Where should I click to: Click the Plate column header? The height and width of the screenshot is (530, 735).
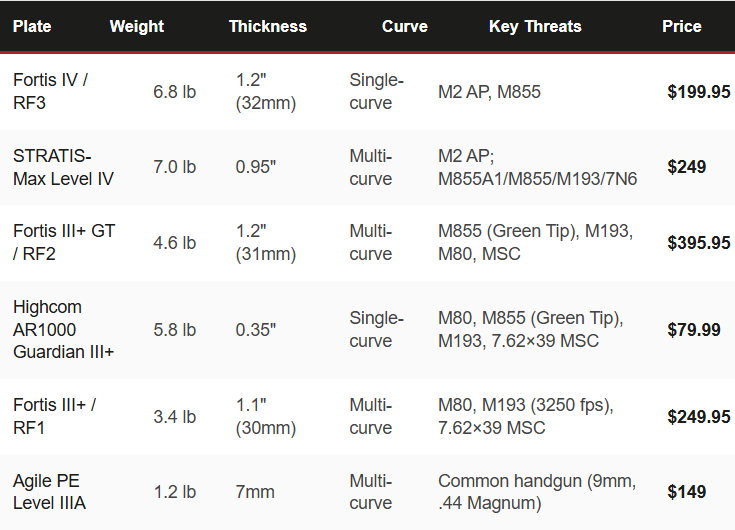[32, 26]
